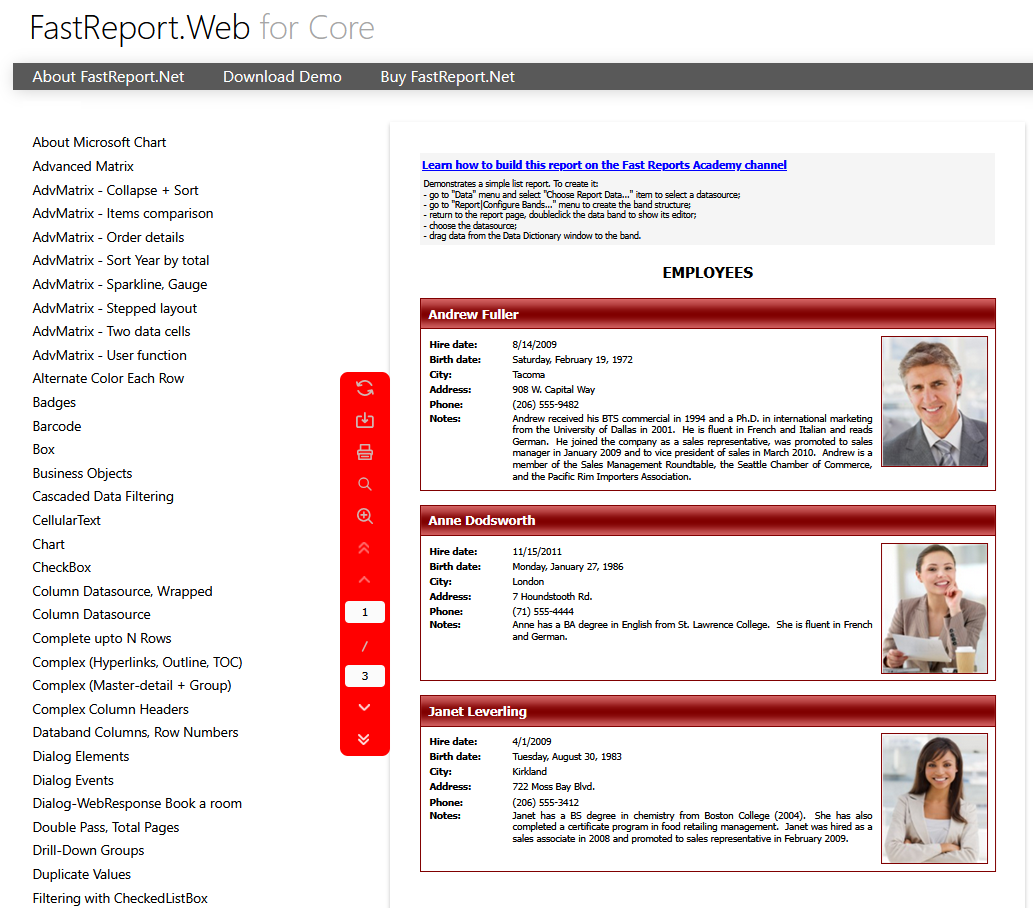
Task: Click the FastReport.Web for Core logo title
Action: 202,28
